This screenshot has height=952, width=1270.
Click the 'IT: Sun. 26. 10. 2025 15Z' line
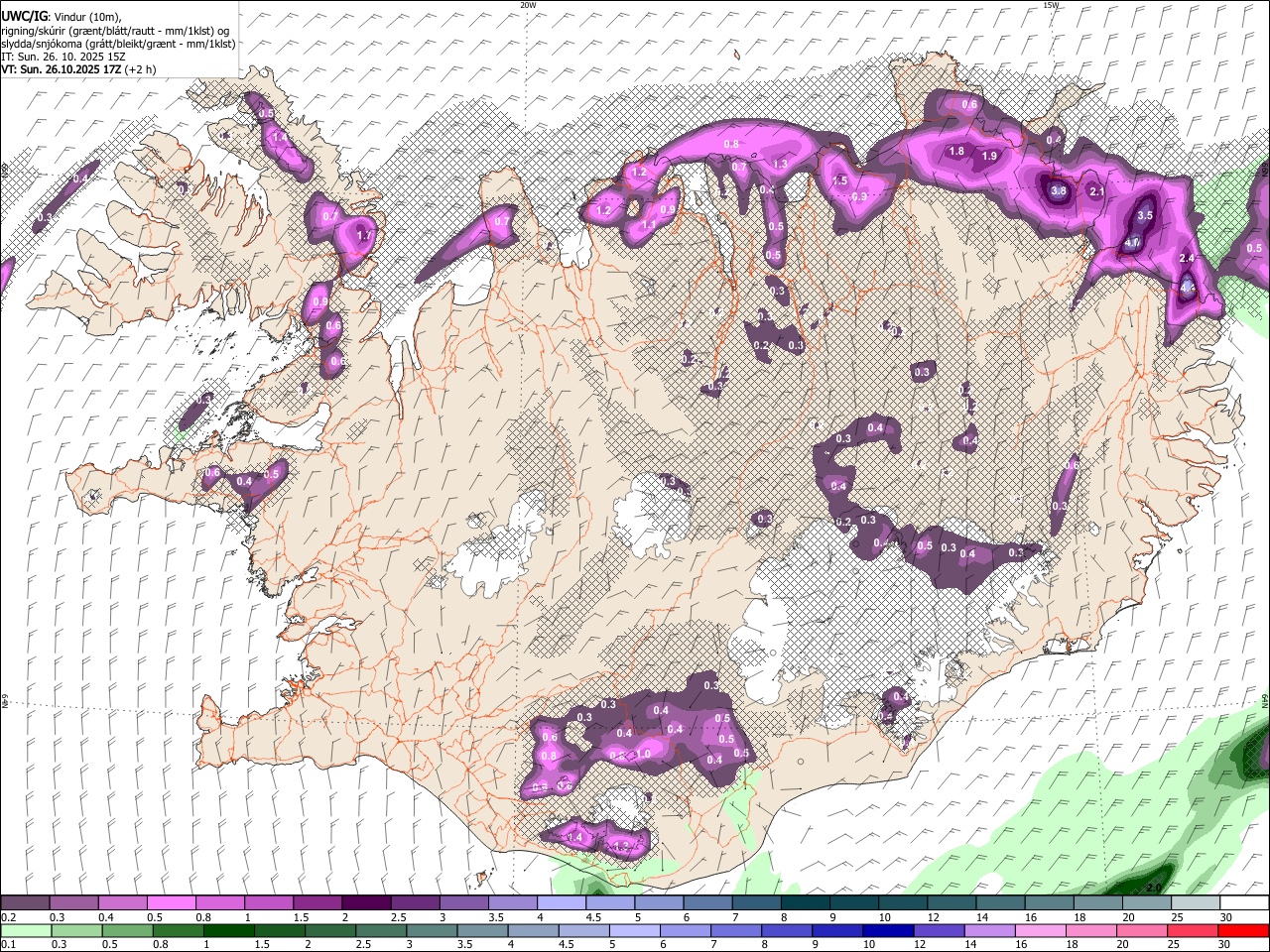point(63,57)
